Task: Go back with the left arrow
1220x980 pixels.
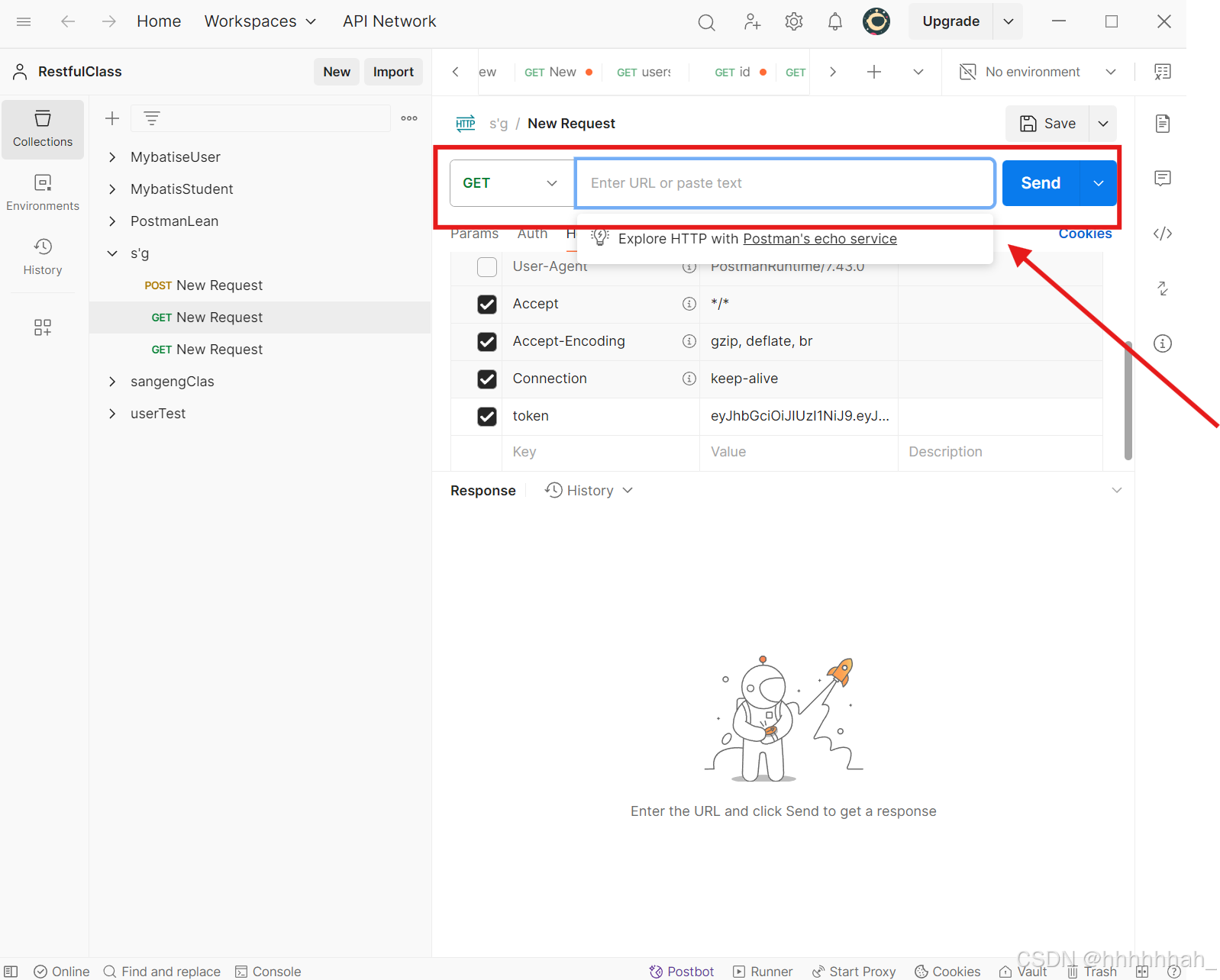Action: 68,21
